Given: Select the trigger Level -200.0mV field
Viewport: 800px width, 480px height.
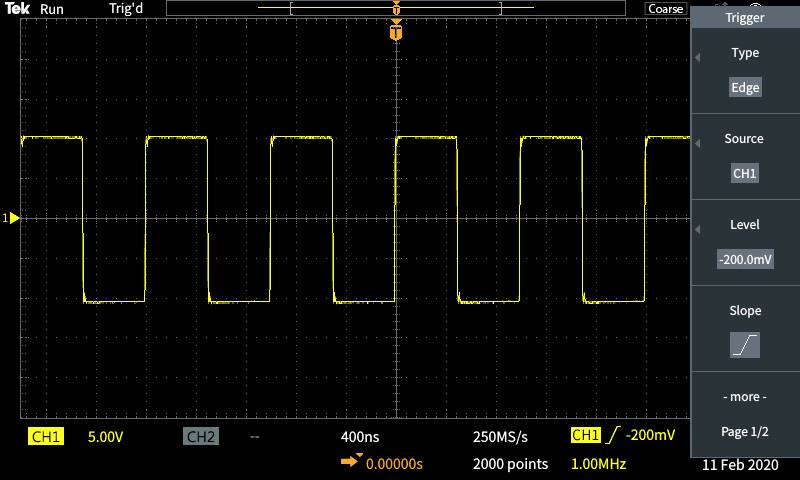Looking at the screenshot, I should pos(745,259).
